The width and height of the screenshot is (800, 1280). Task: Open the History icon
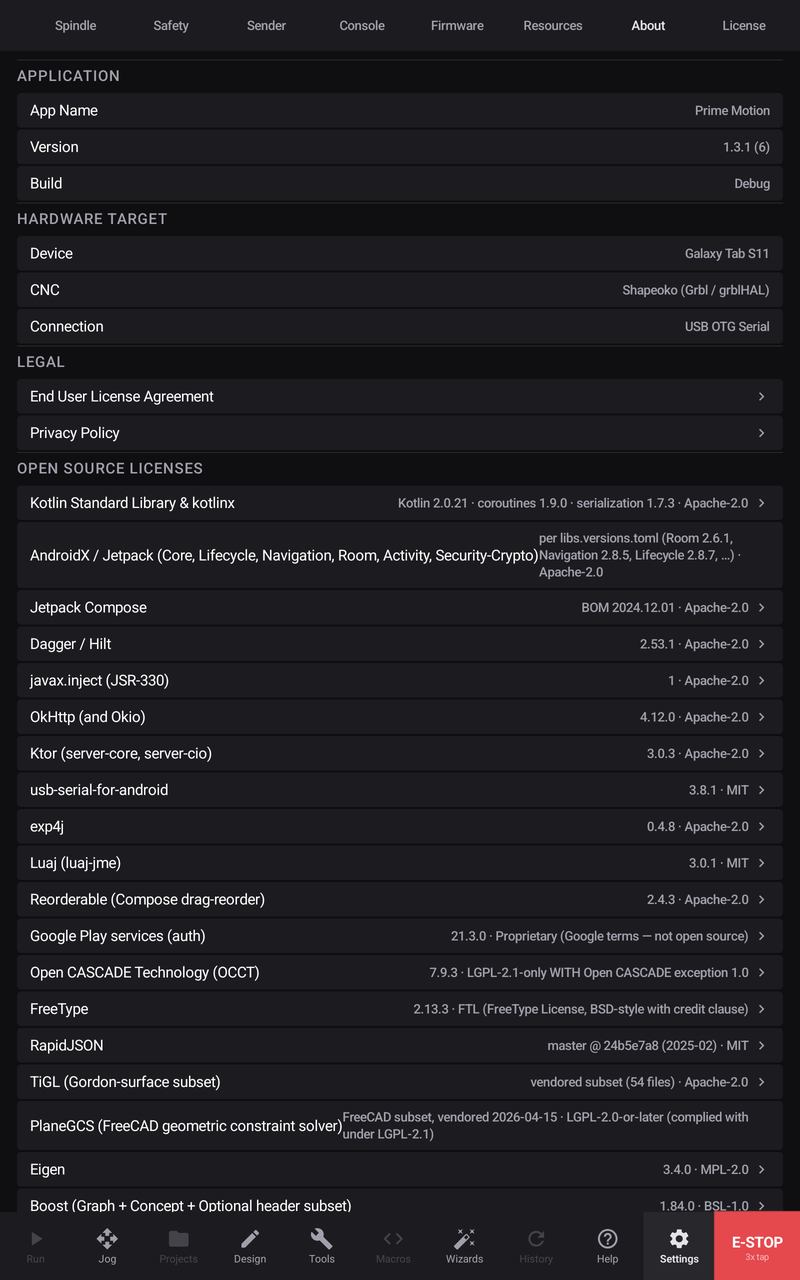click(536, 1239)
